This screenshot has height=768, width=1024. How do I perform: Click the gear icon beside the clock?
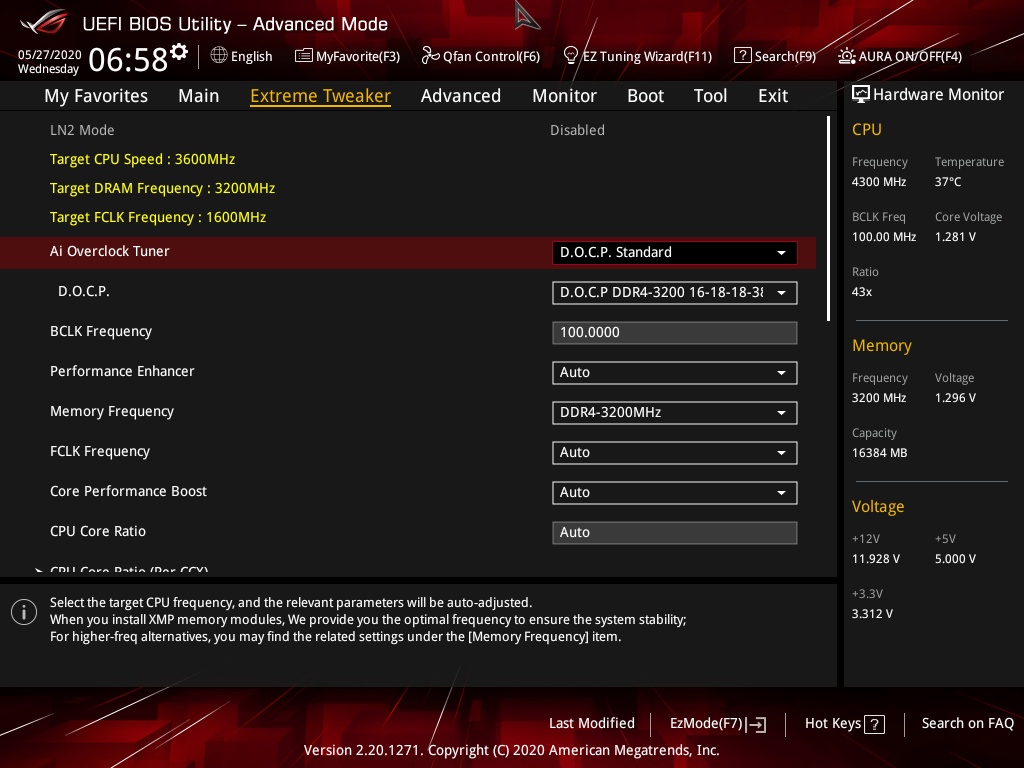[179, 52]
